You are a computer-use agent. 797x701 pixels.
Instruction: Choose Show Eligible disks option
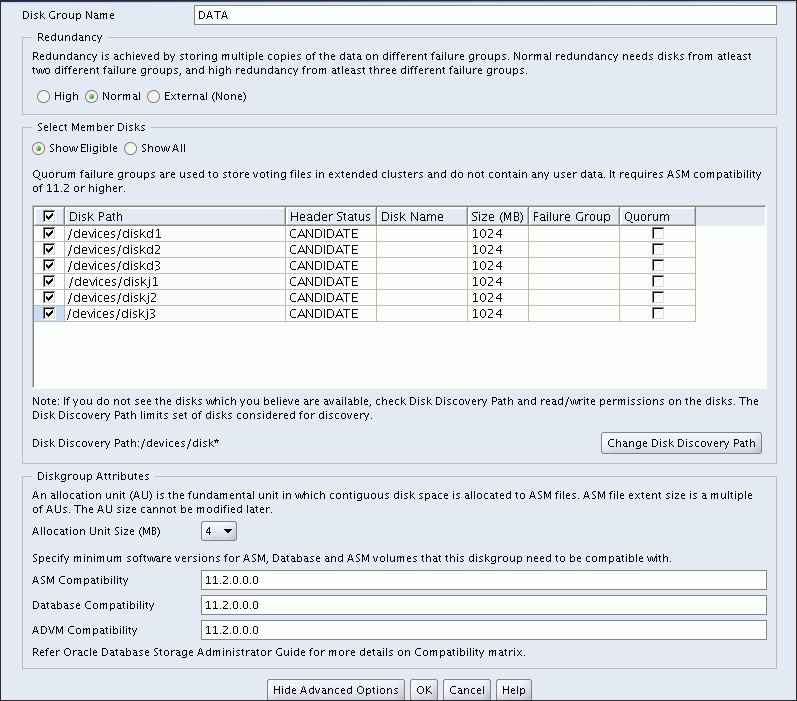tap(38, 148)
